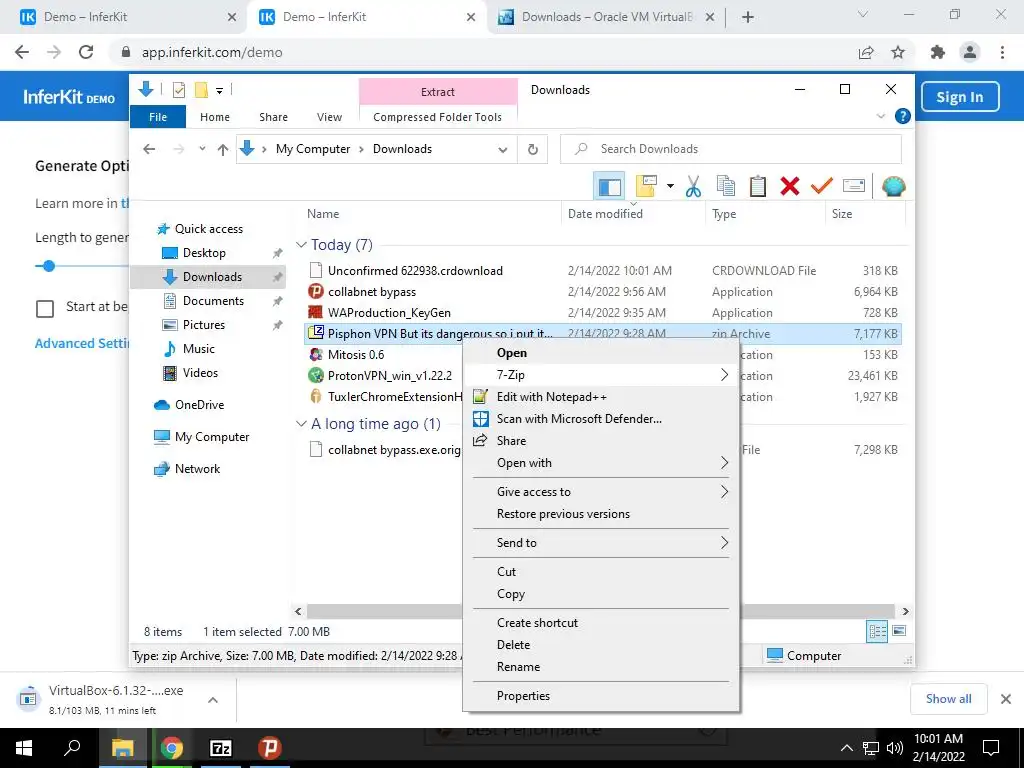Image resolution: width=1024 pixels, height=768 pixels.
Task: Go up one folder level arrow
Action: (223, 150)
